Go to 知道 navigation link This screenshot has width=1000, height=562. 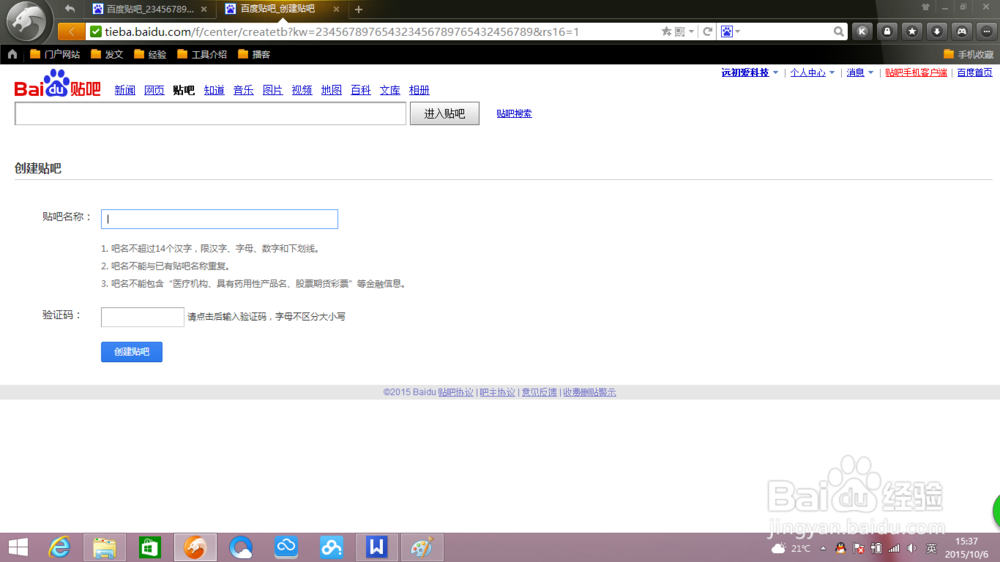(x=214, y=90)
